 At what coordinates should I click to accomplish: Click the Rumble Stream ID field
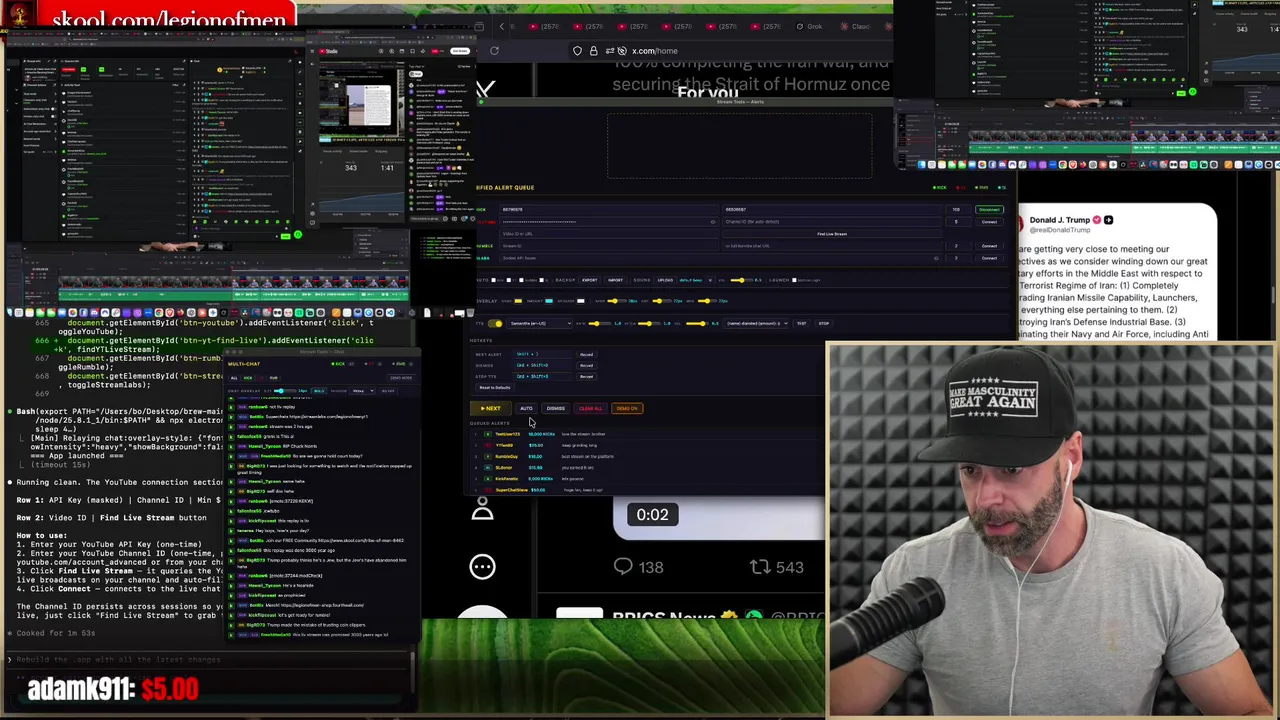609,246
